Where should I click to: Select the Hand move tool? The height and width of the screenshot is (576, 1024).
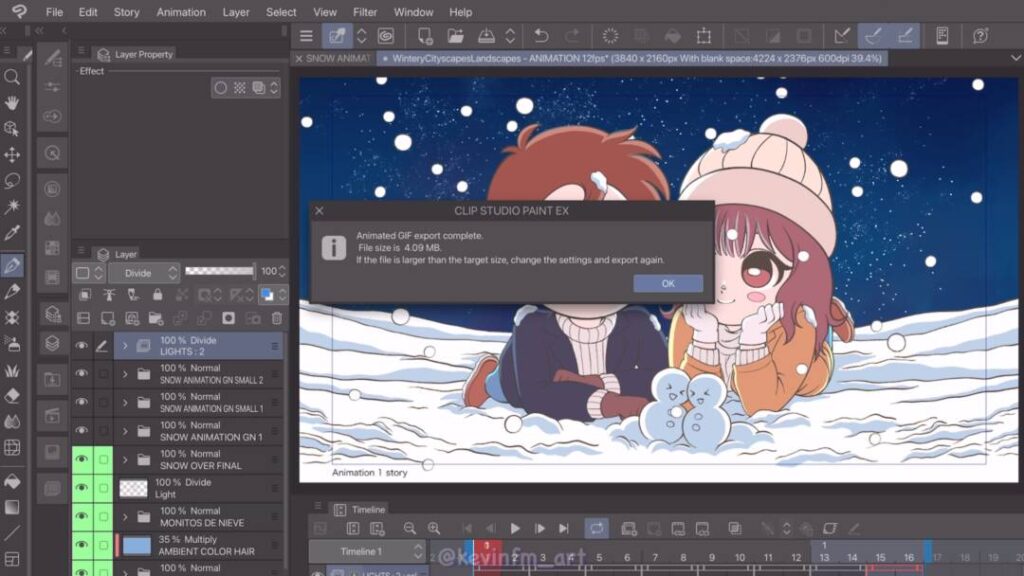(12, 103)
